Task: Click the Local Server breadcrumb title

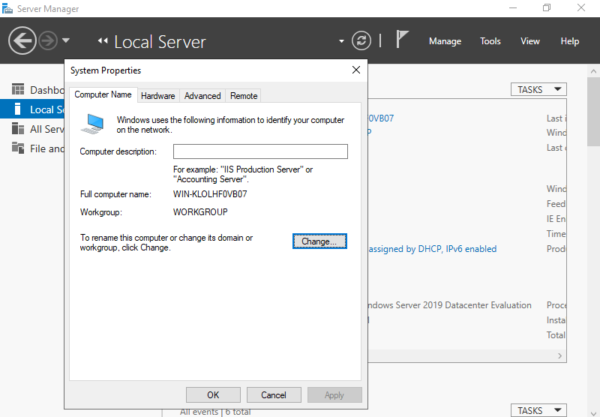Action: 160,42
